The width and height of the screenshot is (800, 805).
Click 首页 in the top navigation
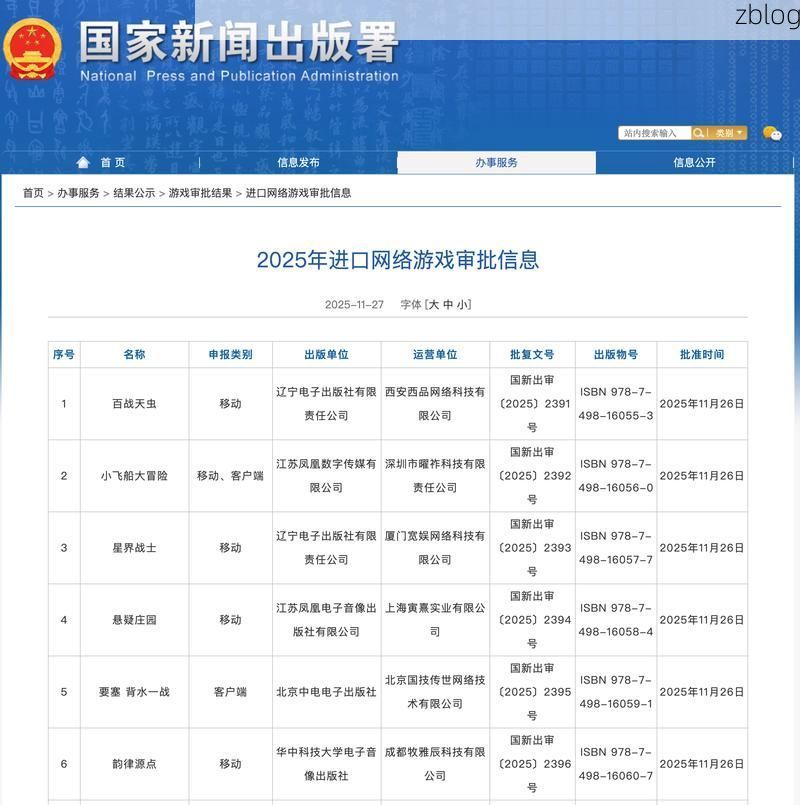coord(110,161)
